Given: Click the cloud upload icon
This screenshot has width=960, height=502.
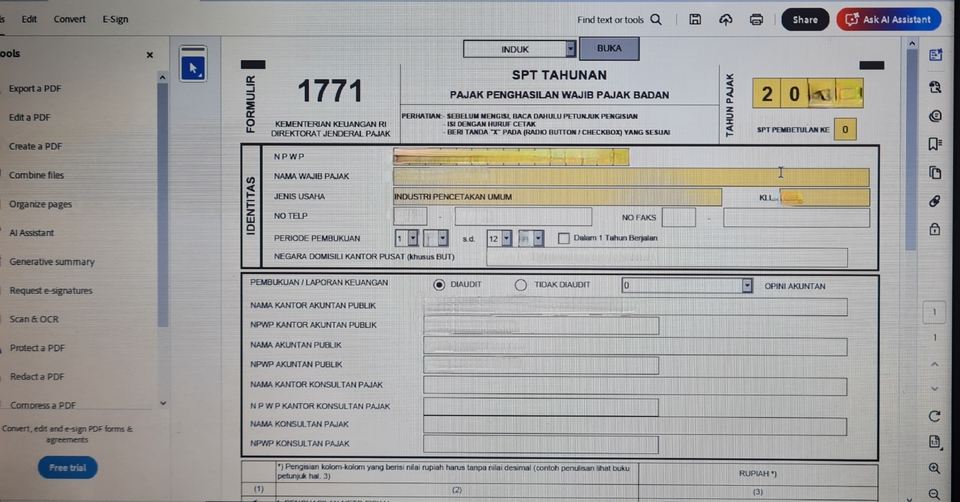Looking at the screenshot, I should 726,20.
